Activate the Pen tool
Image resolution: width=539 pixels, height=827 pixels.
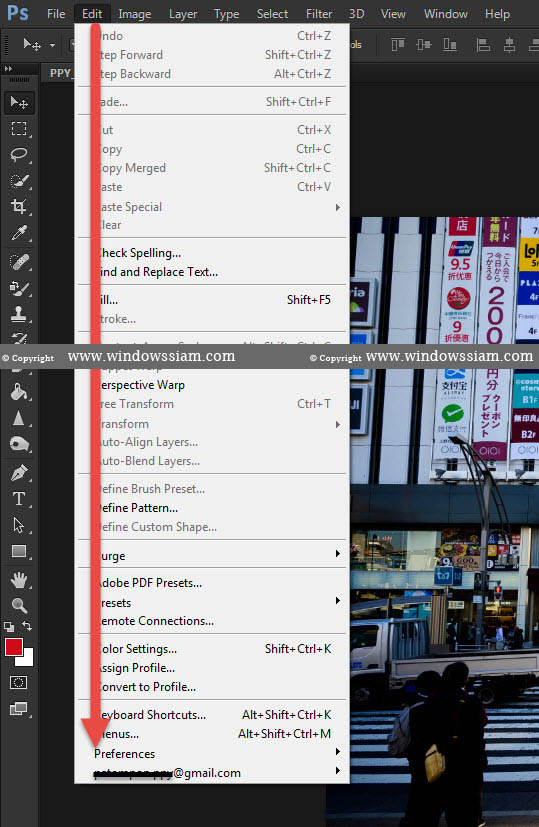pos(19,473)
